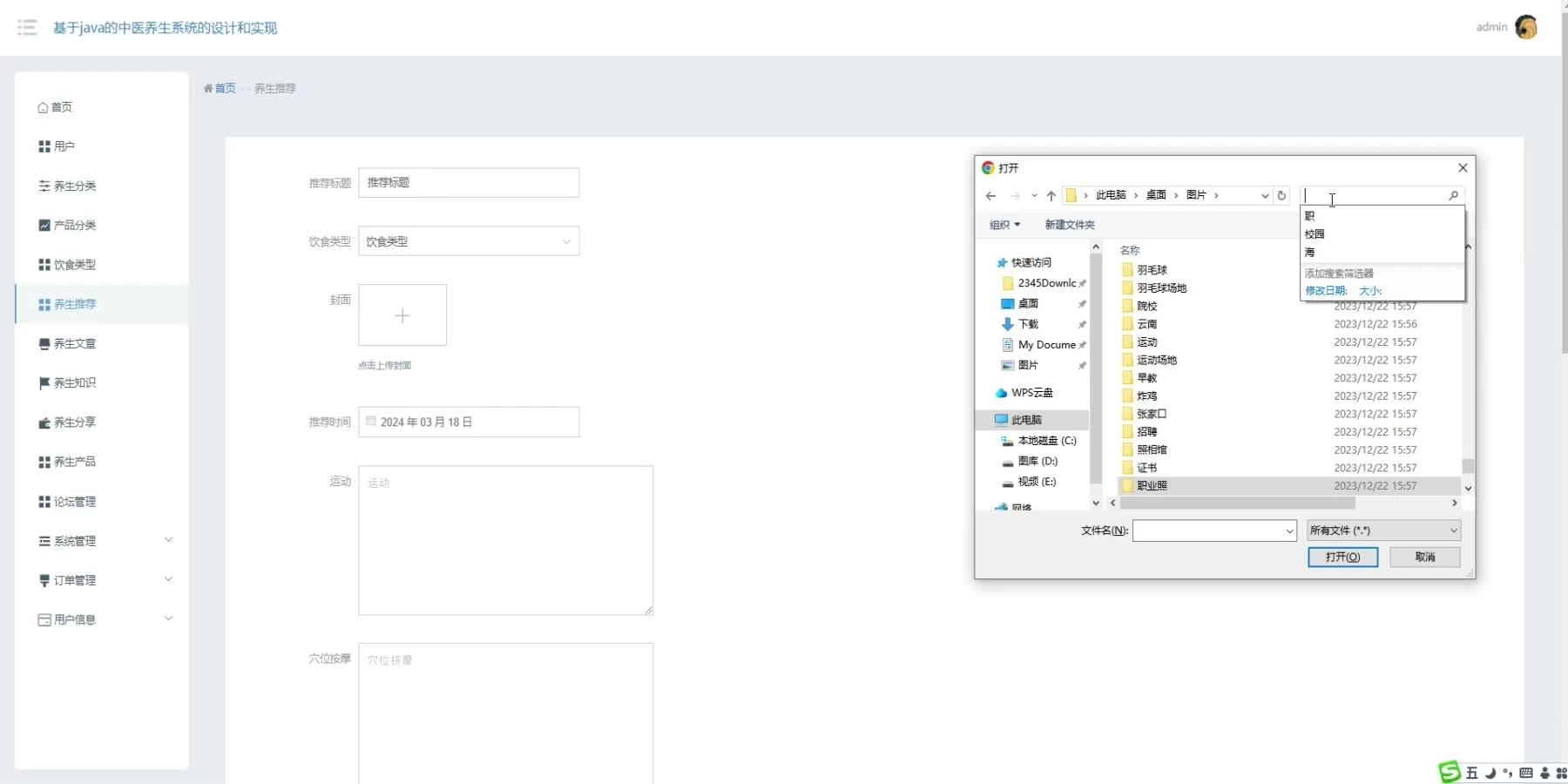The width and height of the screenshot is (1568, 784).
Task: Click the Up one level arrow
Action: point(1051,195)
